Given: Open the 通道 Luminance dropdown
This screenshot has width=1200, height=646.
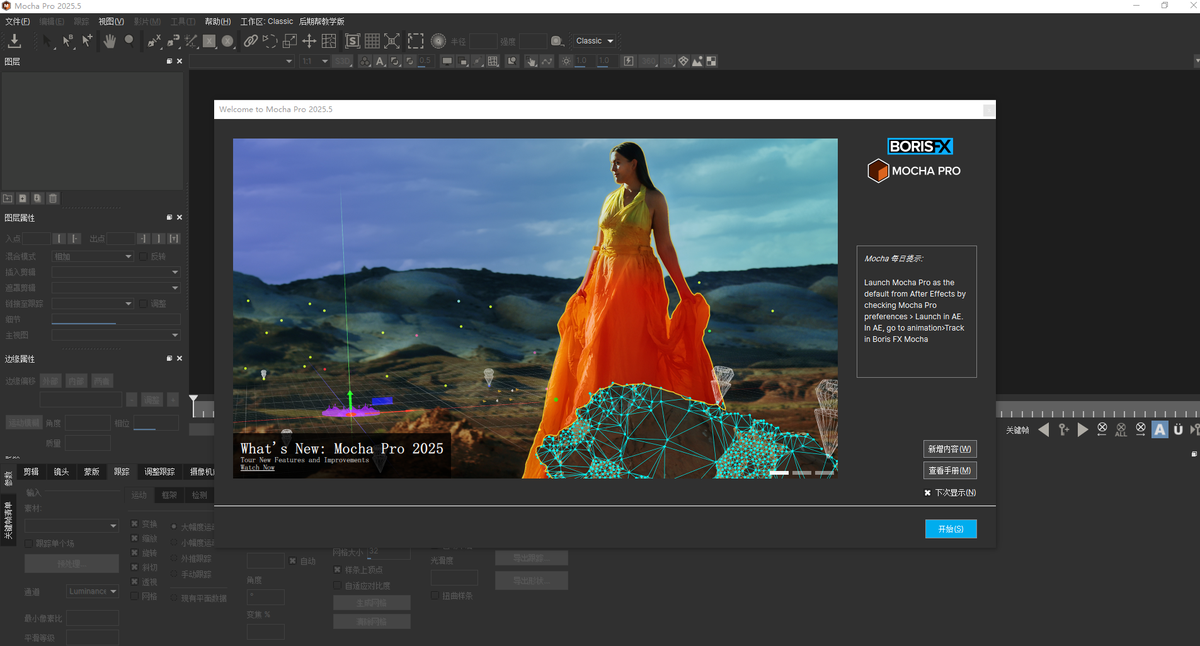Looking at the screenshot, I should click(92, 592).
